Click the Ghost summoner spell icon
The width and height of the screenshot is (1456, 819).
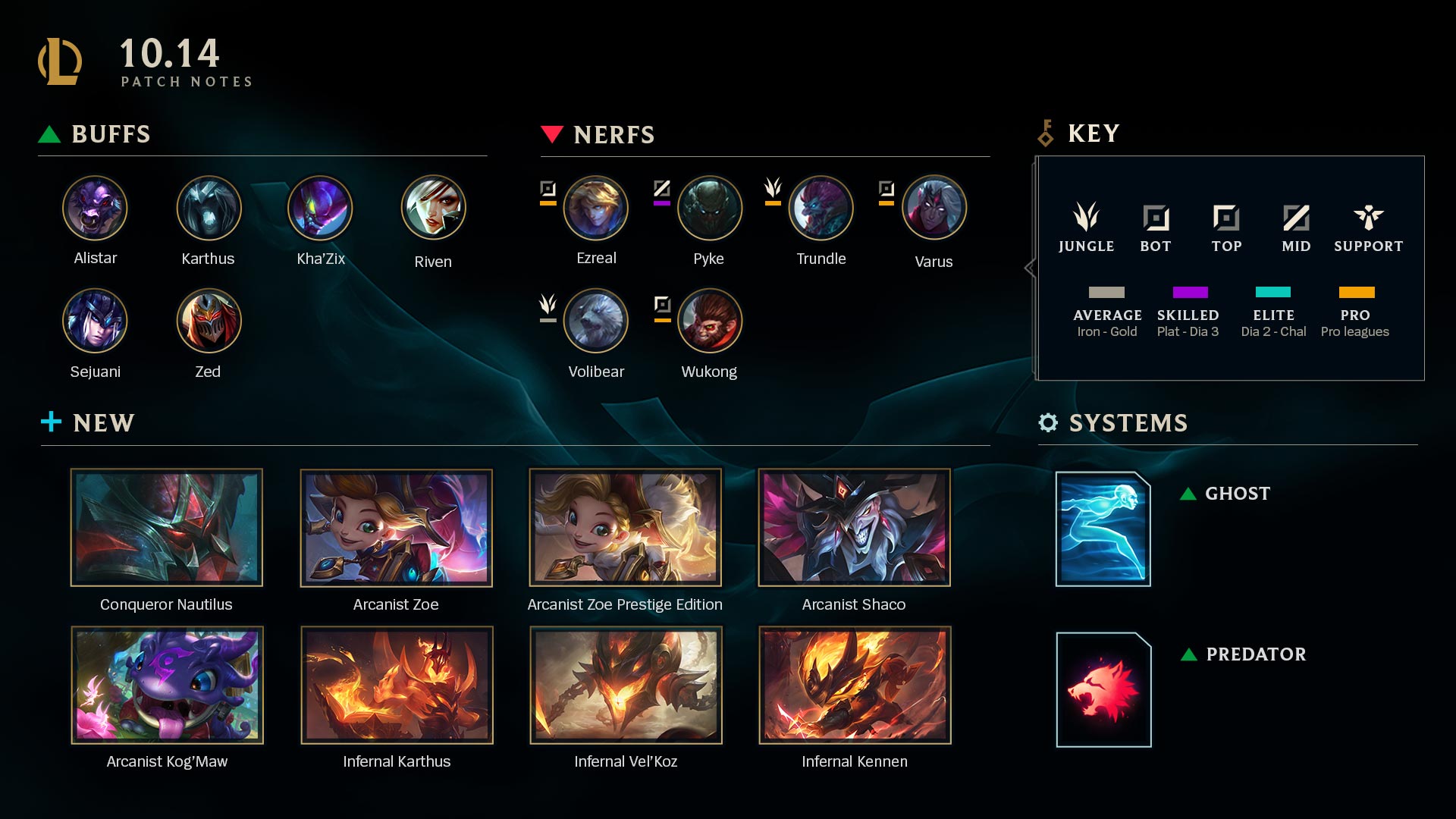click(1103, 529)
